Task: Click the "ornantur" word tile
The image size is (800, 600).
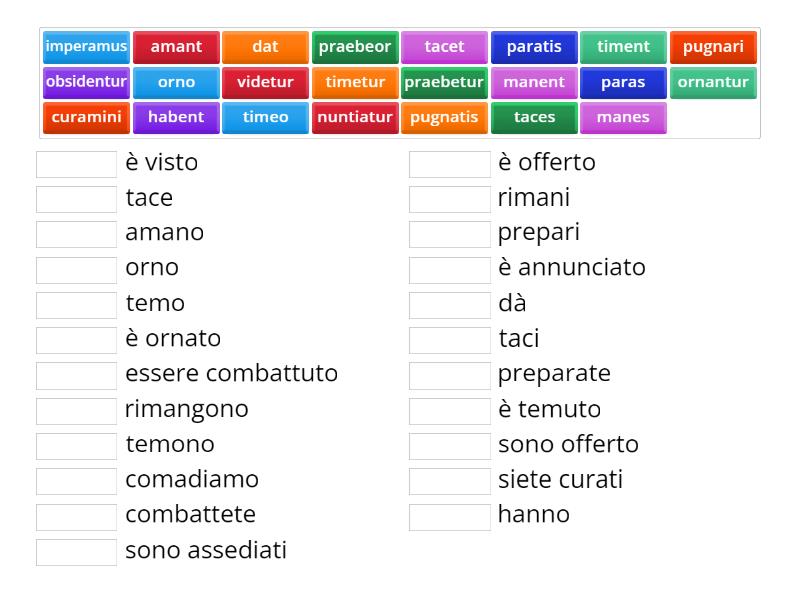Action: pyautogui.click(x=713, y=83)
